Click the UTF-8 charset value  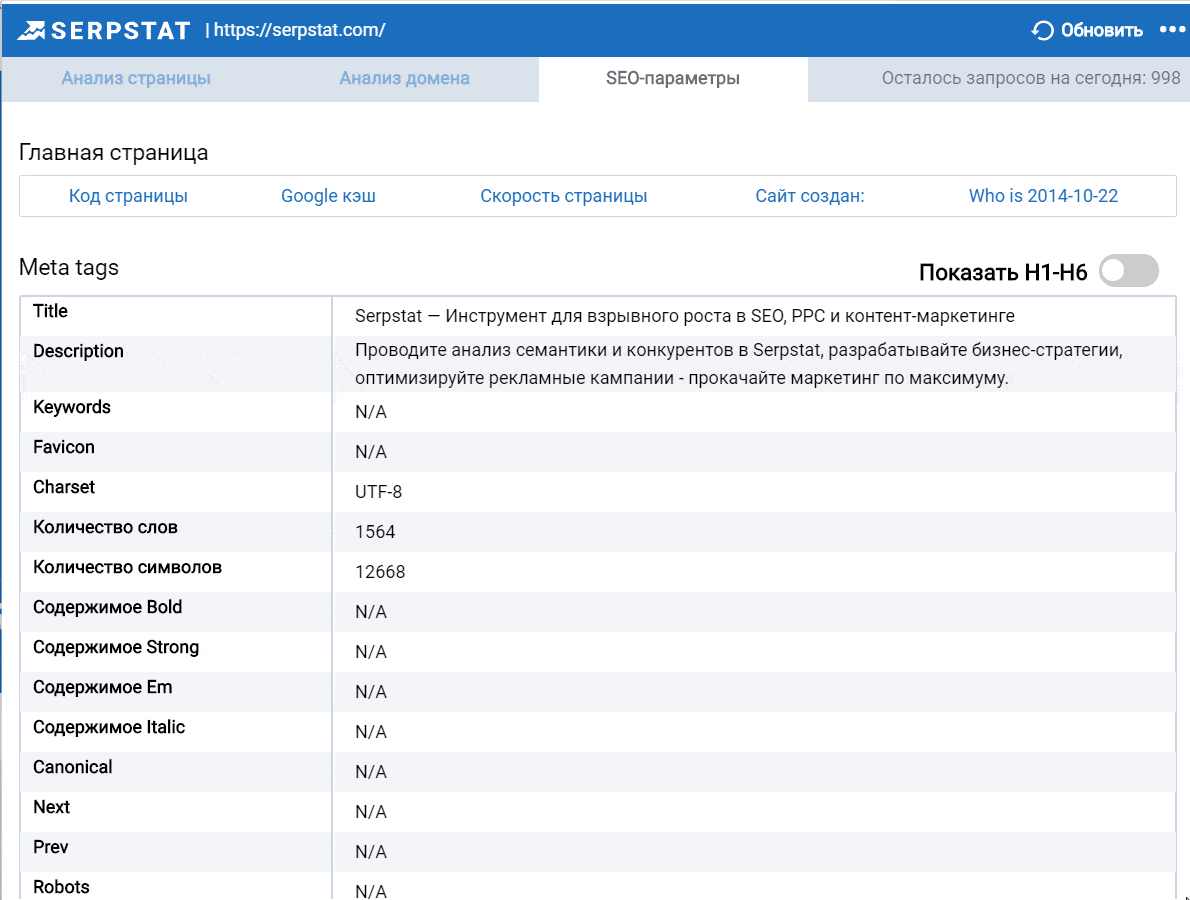click(379, 492)
